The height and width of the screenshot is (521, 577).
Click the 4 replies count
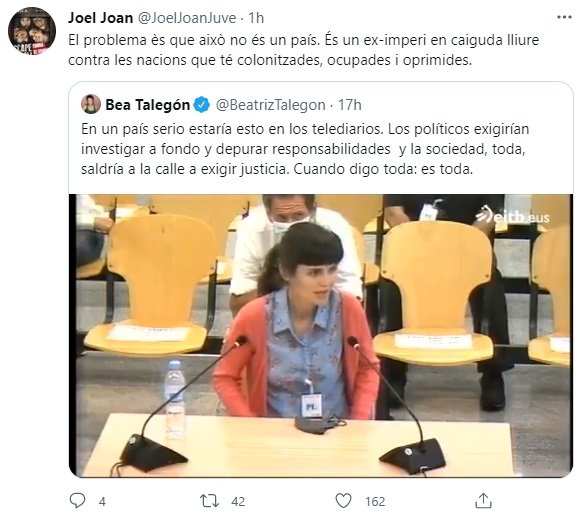tap(102, 501)
